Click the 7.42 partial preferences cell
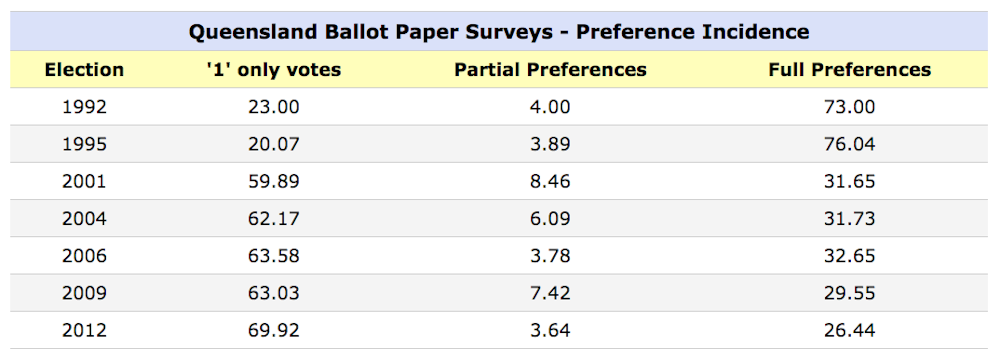1000x362 pixels. click(x=550, y=293)
